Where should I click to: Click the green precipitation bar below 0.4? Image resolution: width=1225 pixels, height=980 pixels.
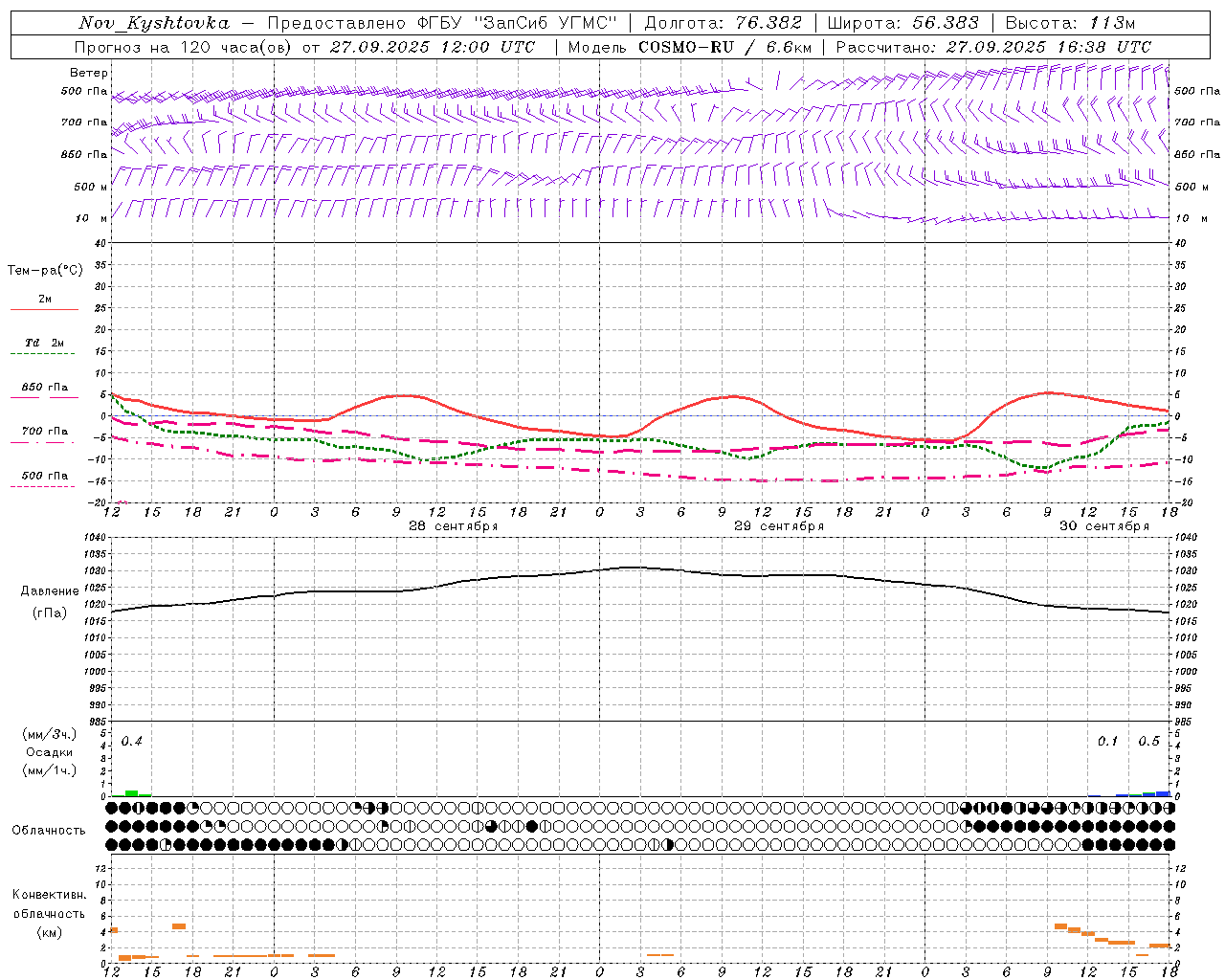[132, 793]
